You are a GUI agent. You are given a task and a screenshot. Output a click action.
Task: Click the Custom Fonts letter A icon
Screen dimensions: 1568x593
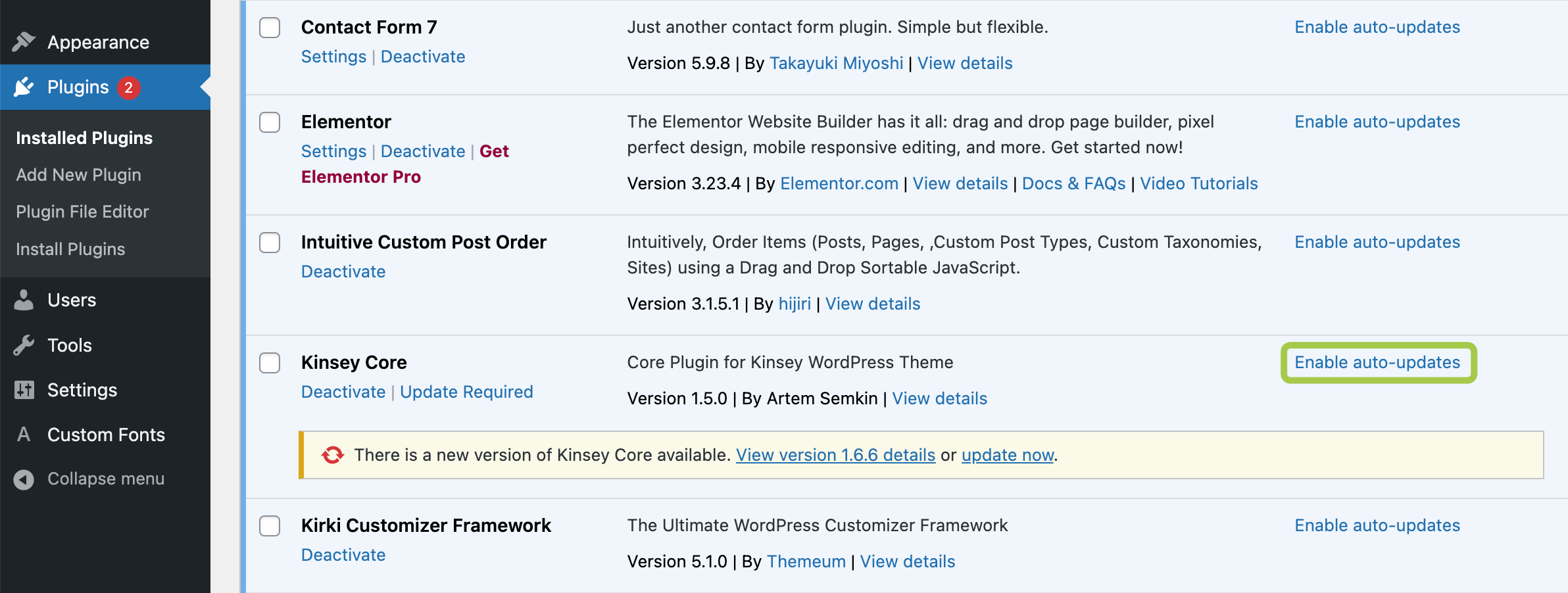click(x=24, y=435)
